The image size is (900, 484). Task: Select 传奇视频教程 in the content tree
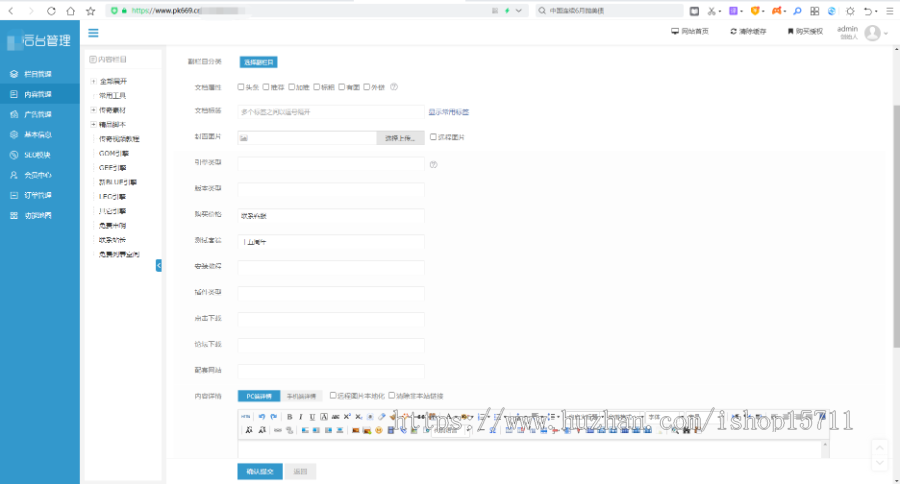(119, 139)
